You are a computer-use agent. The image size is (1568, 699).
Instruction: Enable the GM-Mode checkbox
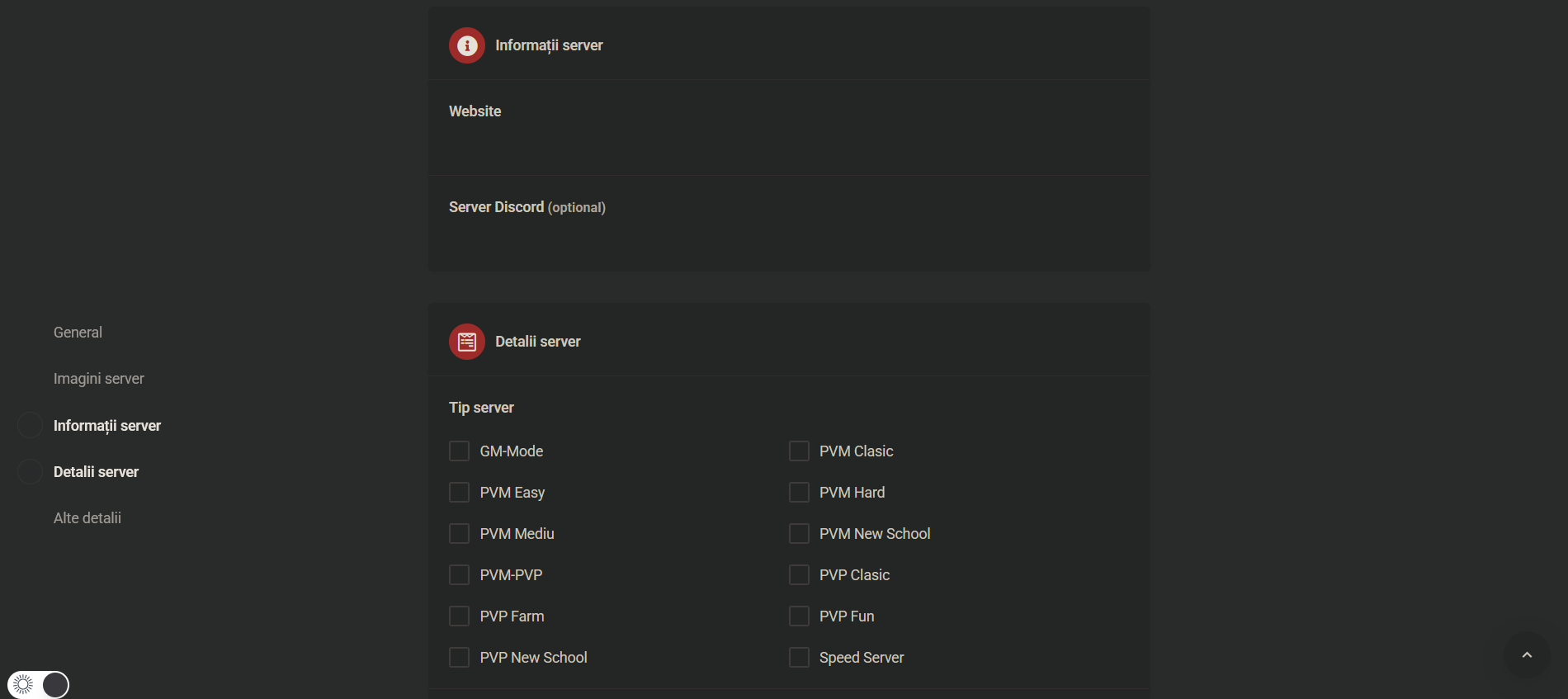point(460,451)
